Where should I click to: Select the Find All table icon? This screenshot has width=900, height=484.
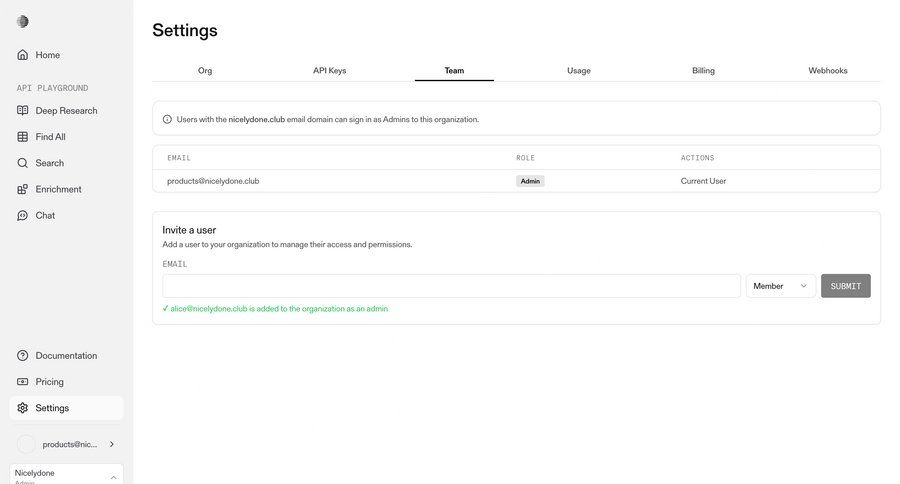23,137
